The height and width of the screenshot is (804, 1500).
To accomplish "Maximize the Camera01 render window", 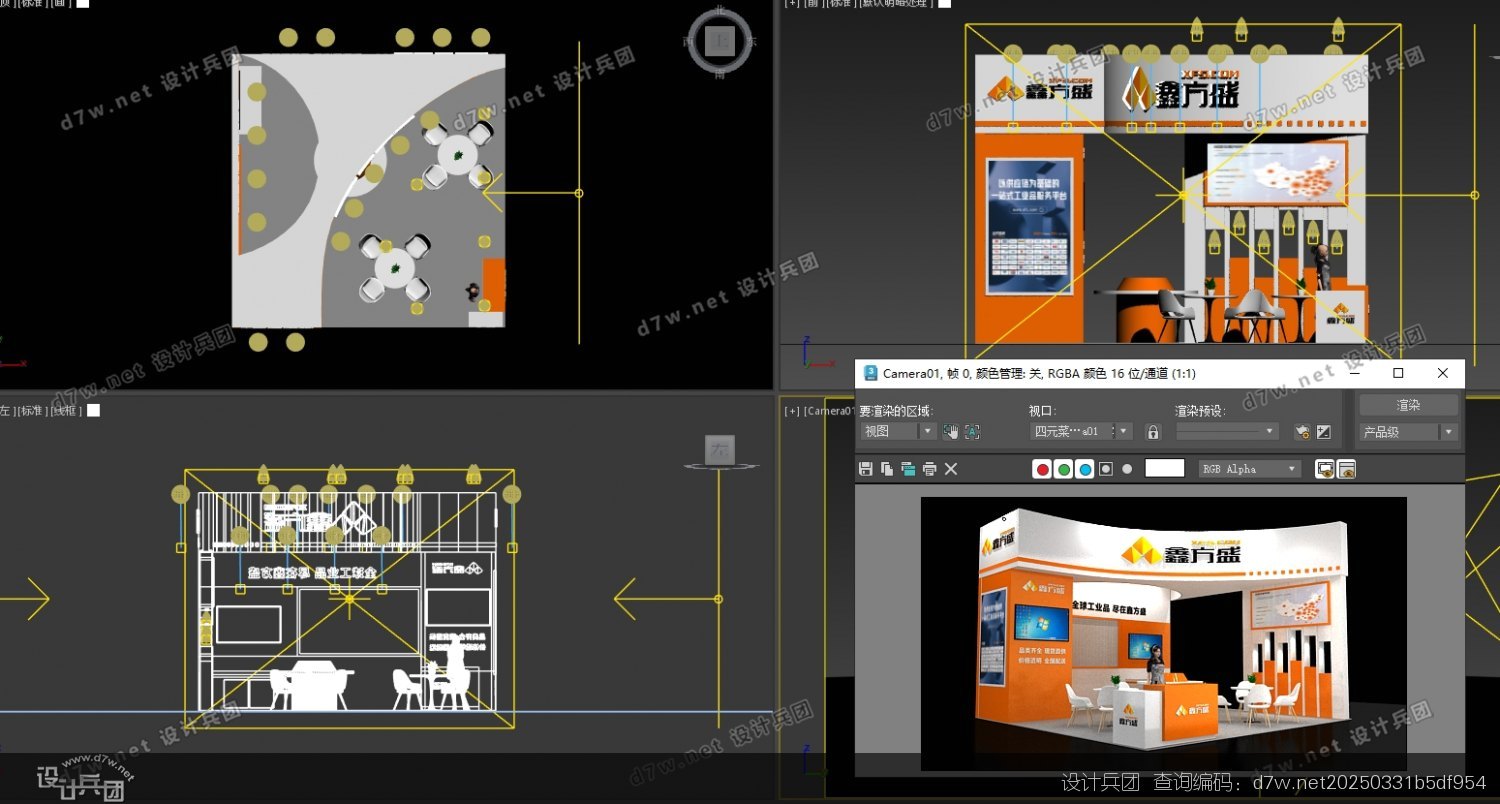I will pos(1398,373).
